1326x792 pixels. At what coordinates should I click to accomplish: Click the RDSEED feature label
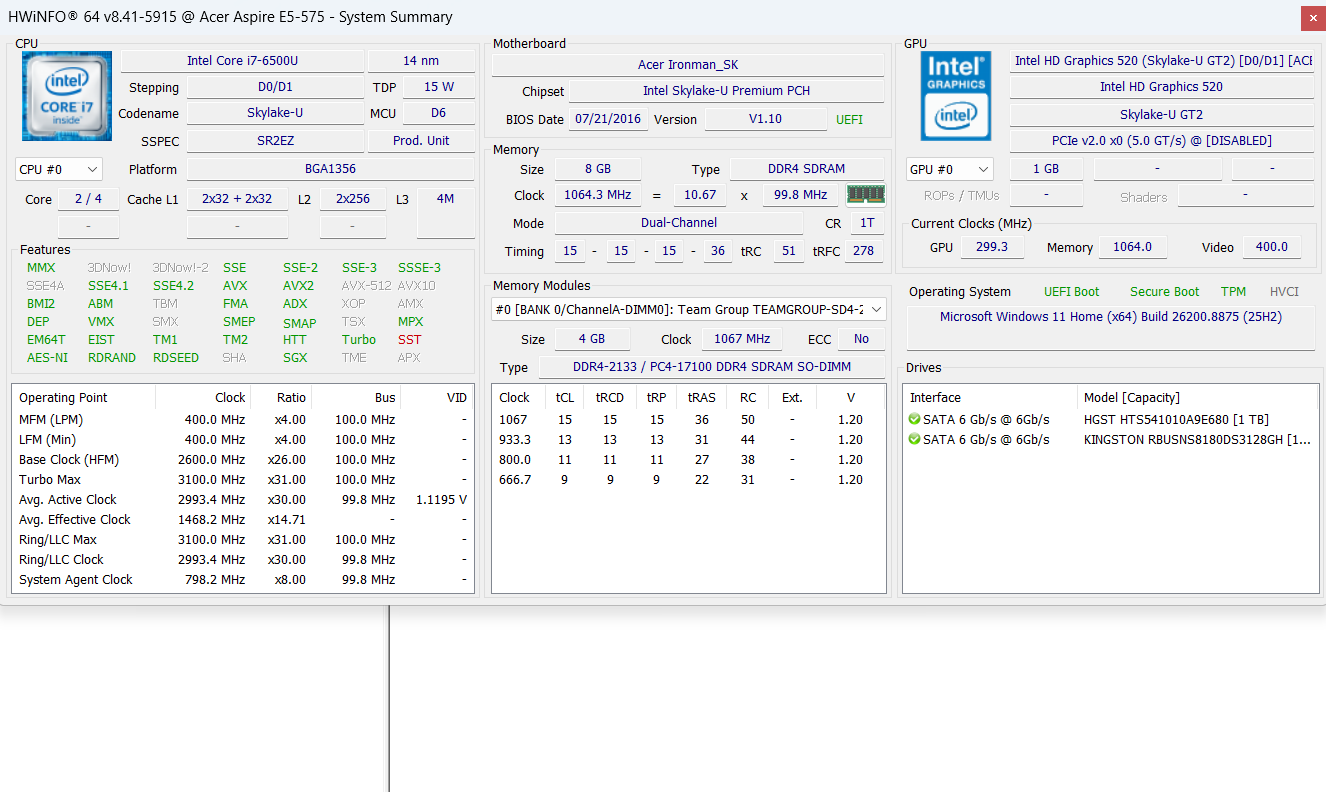coord(176,358)
